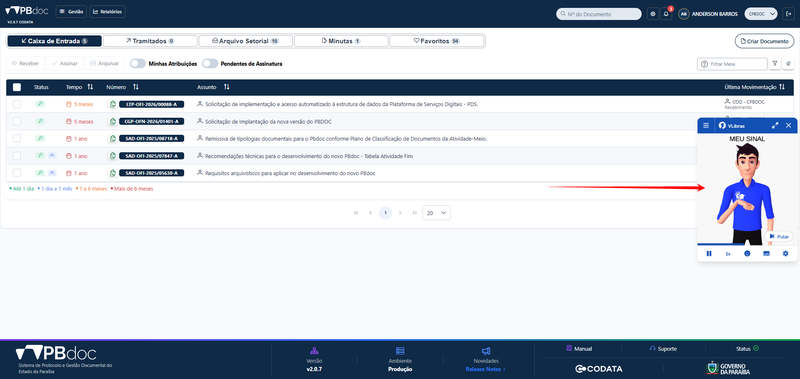Open the VLibras hamburger menu
Viewport: 800px width, 379px height.
[x=706, y=125]
